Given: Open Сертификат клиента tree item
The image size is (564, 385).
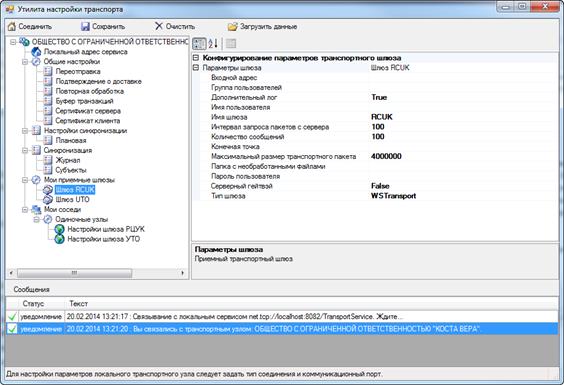Looking at the screenshot, I should (x=87, y=121).
